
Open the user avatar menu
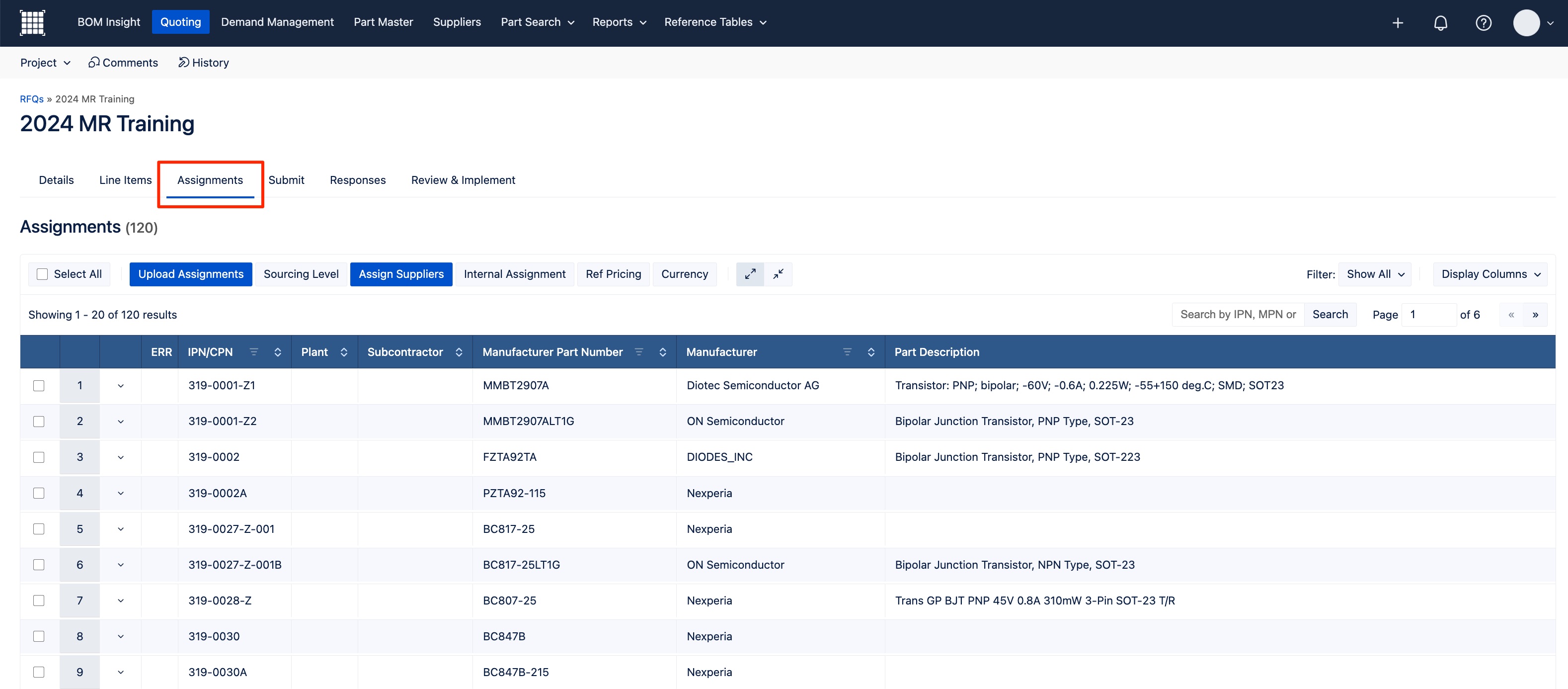(1533, 22)
